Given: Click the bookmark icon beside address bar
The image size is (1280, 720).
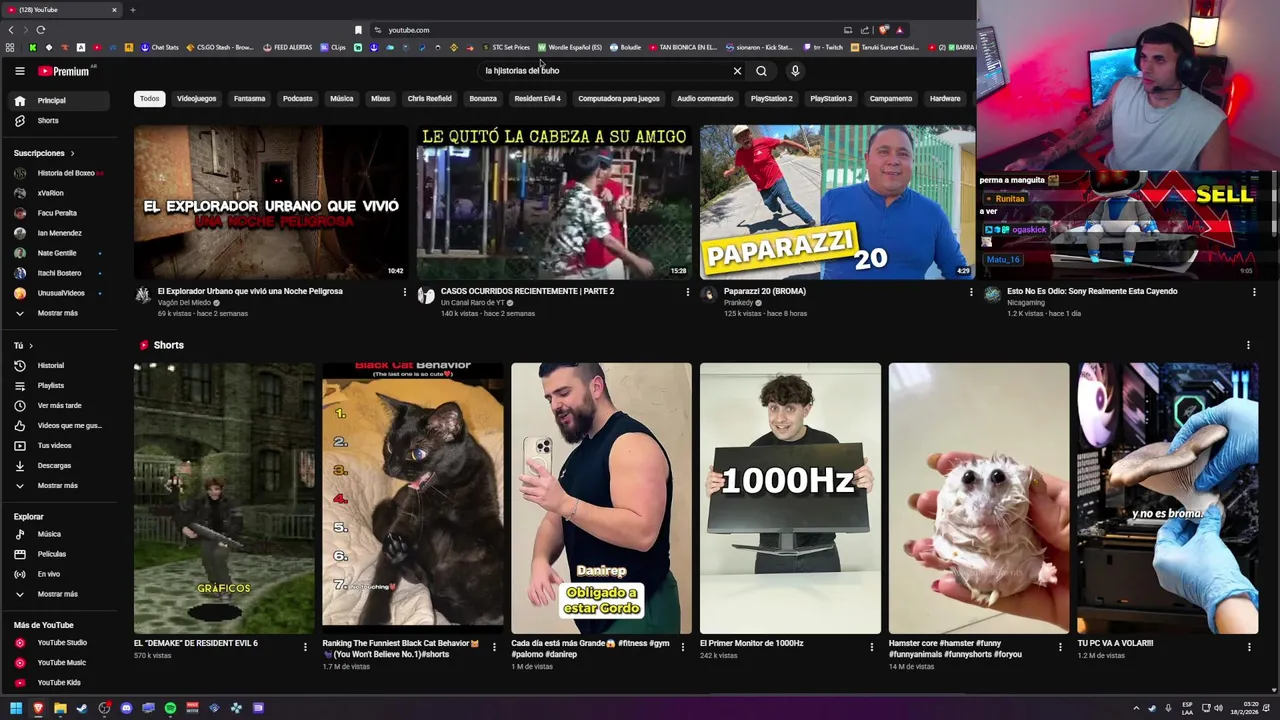Looking at the screenshot, I should point(358,30).
